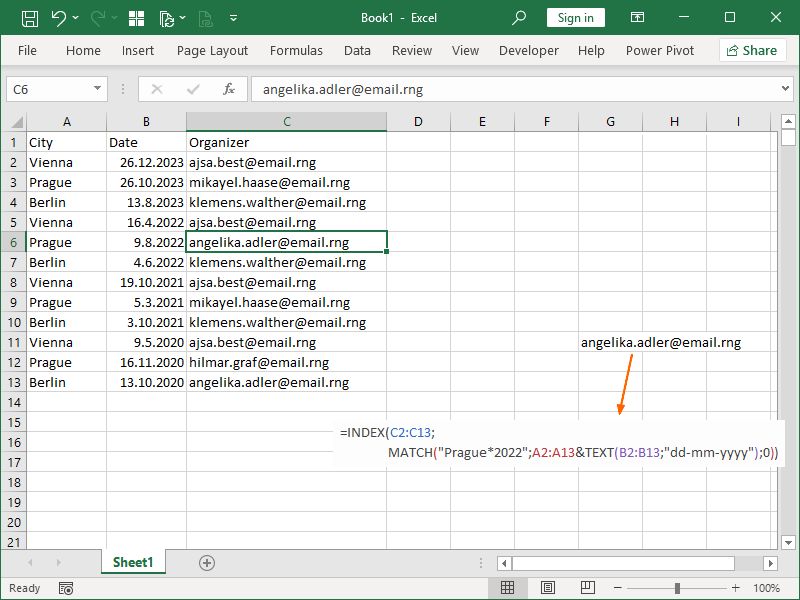
Task: Select the View tab
Action: click(465, 51)
